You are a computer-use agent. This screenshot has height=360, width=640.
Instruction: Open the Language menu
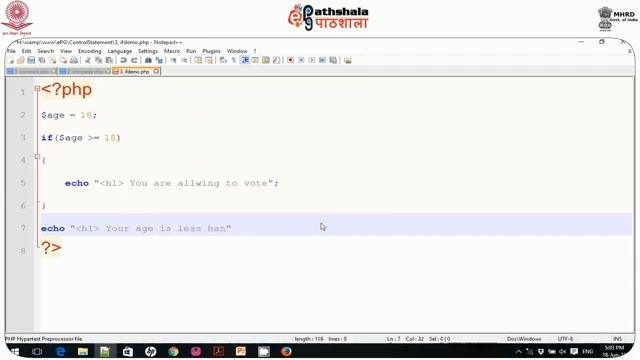pos(120,51)
